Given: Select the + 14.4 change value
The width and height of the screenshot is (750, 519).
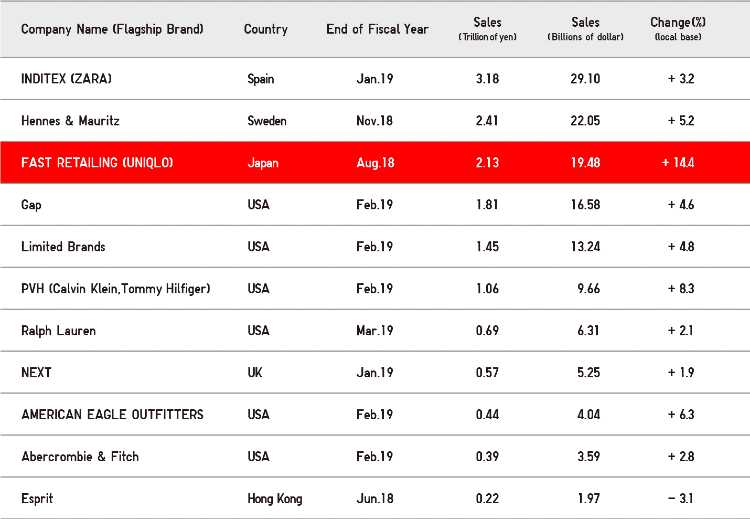Looking at the screenshot, I should (678, 163).
